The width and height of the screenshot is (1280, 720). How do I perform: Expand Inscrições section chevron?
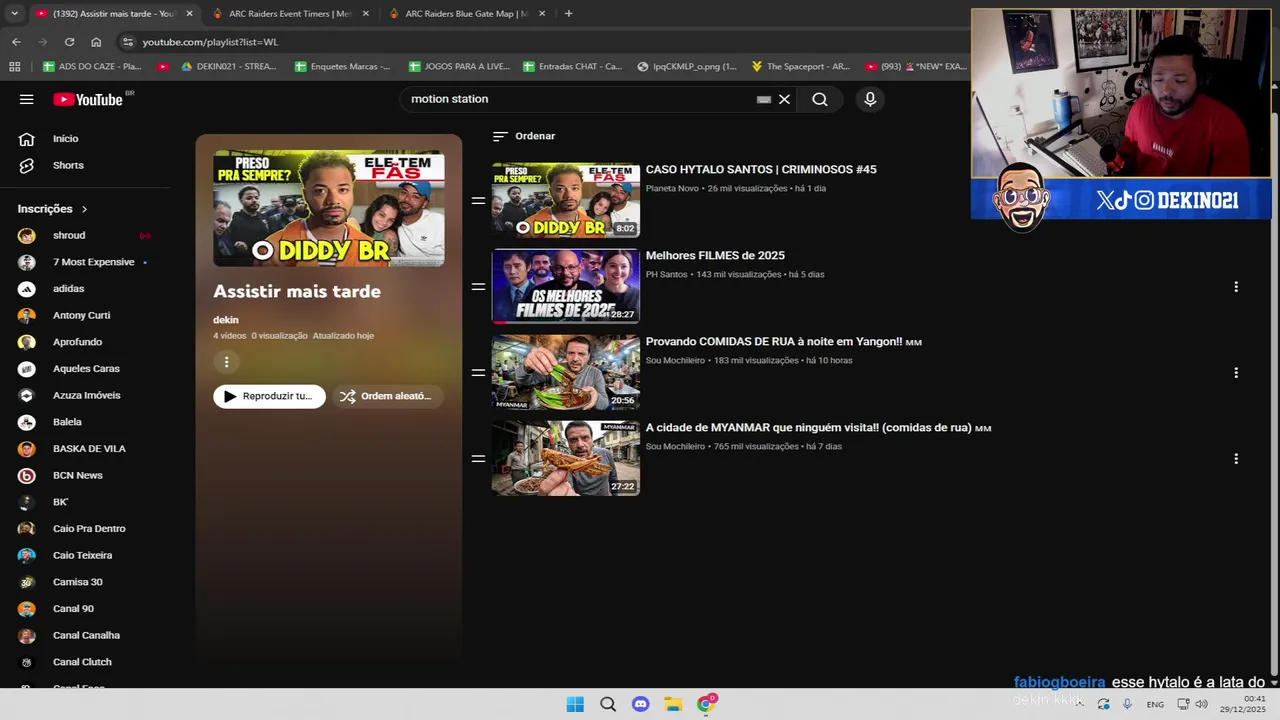click(x=84, y=209)
